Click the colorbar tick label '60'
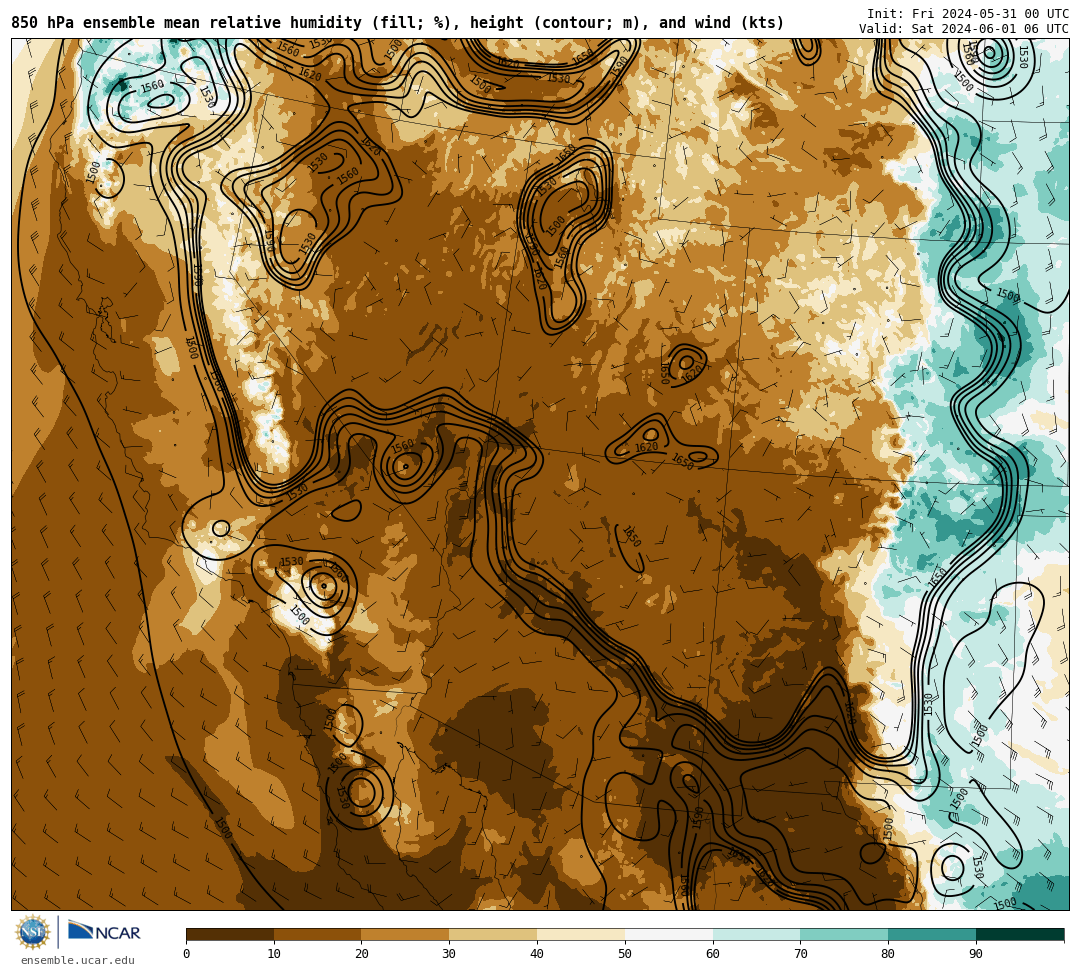The height and width of the screenshot is (973, 1080). 713,954
